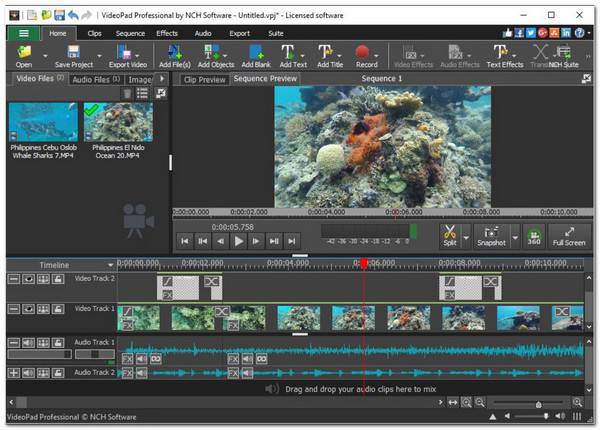The image size is (600, 430).
Task: Expand Audio Track 2 with the plus button
Action: tap(14, 373)
